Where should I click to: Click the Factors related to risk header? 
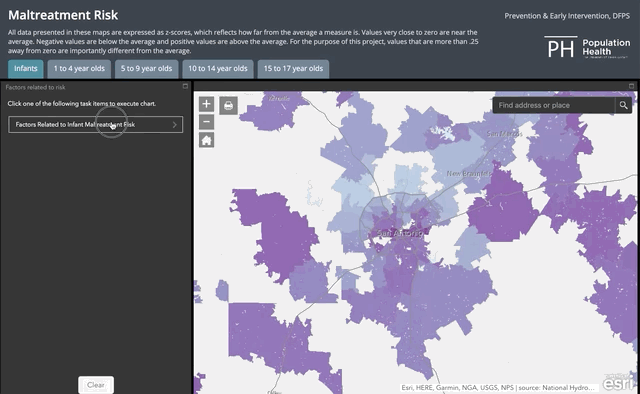click(36, 87)
